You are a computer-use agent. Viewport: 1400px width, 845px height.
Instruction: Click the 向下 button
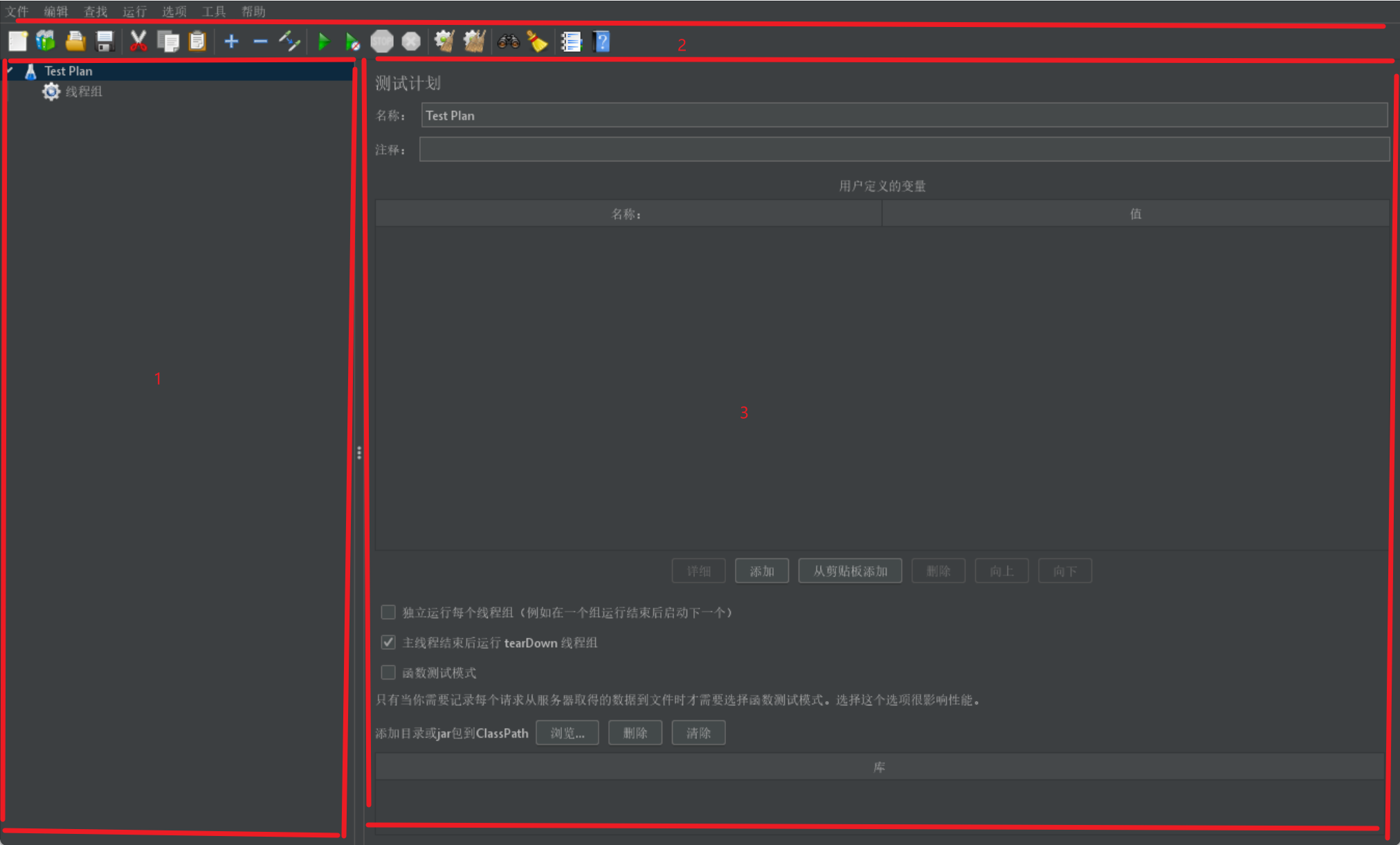[1065, 571]
